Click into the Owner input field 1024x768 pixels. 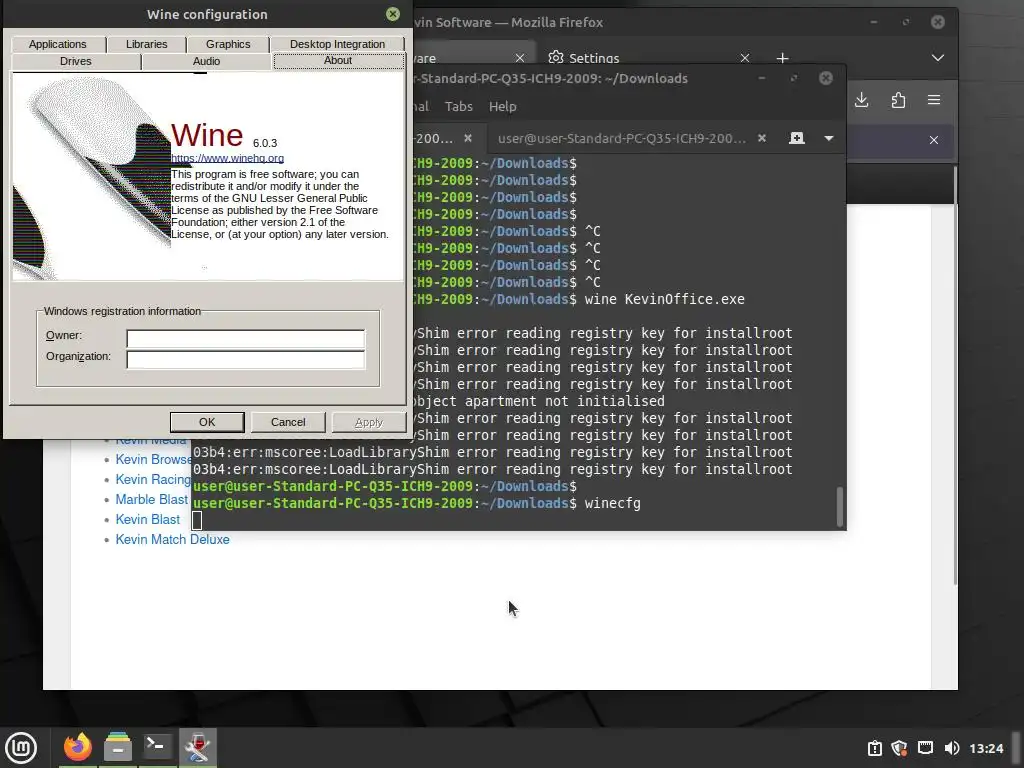tap(246, 338)
